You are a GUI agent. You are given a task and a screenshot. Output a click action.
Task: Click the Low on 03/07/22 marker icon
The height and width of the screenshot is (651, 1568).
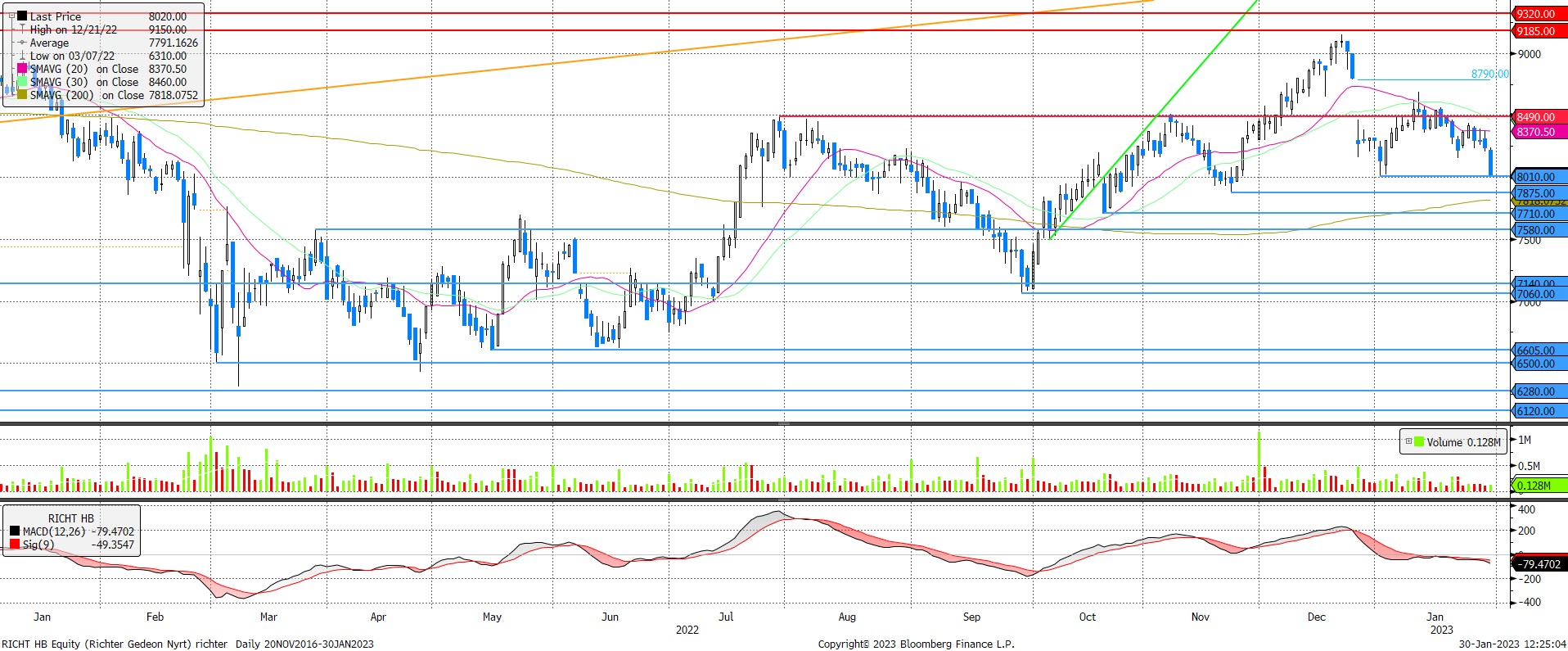[x=22, y=56]
